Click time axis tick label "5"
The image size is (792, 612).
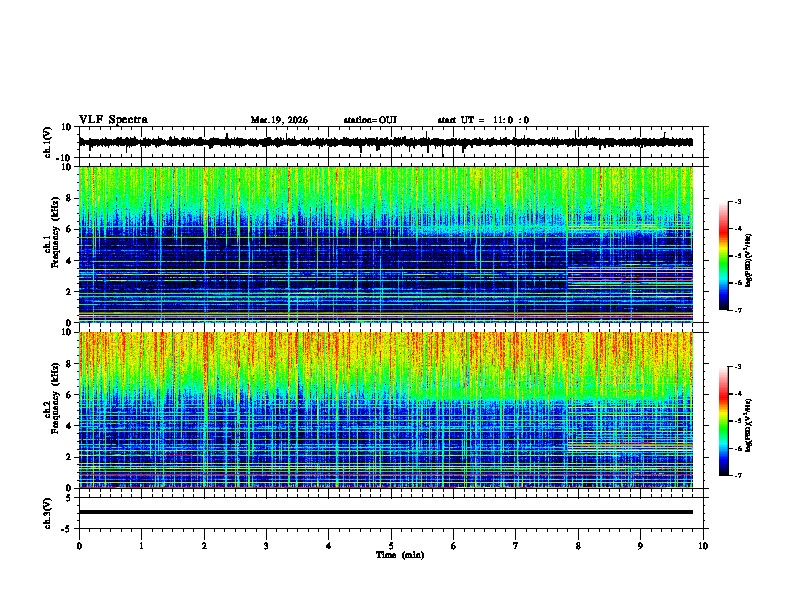coord(391,546)
